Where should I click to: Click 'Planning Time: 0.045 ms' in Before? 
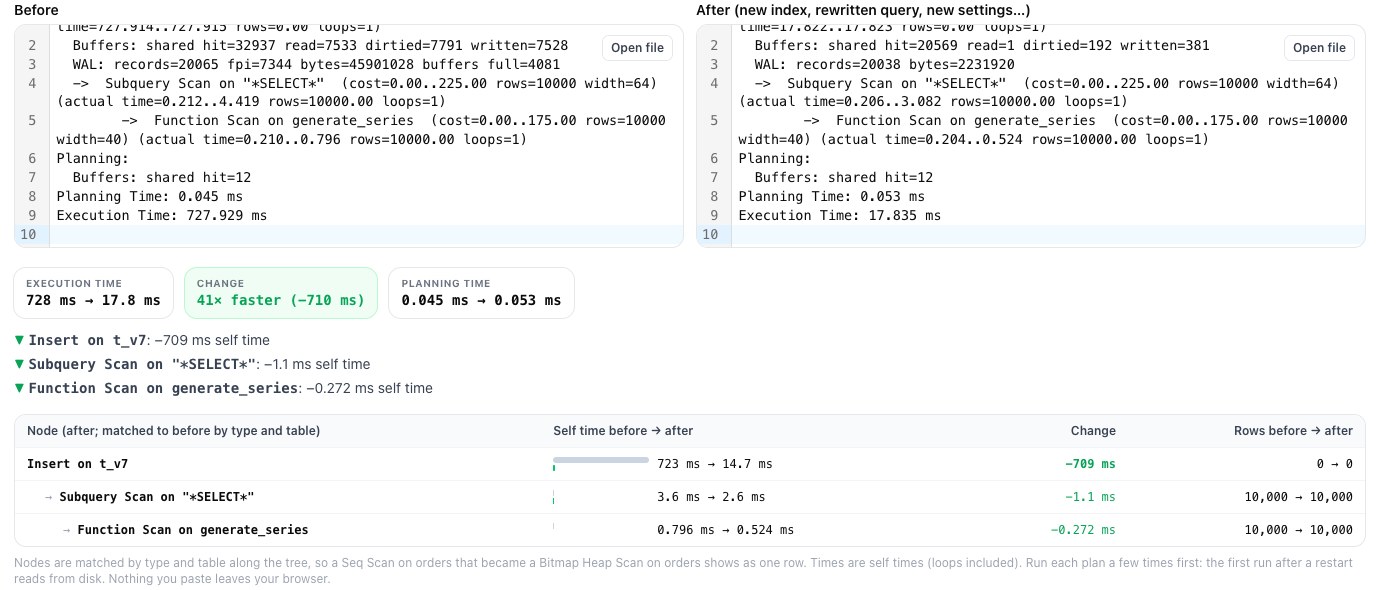150,197
